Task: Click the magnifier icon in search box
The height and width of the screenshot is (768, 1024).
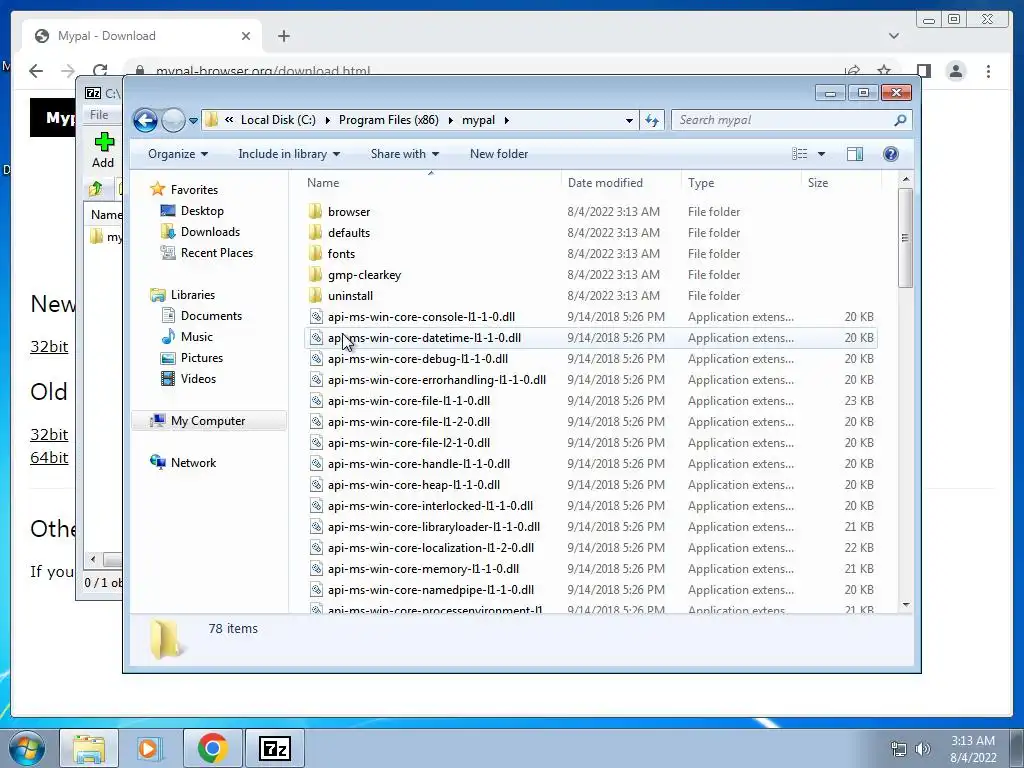Action: 901,120
